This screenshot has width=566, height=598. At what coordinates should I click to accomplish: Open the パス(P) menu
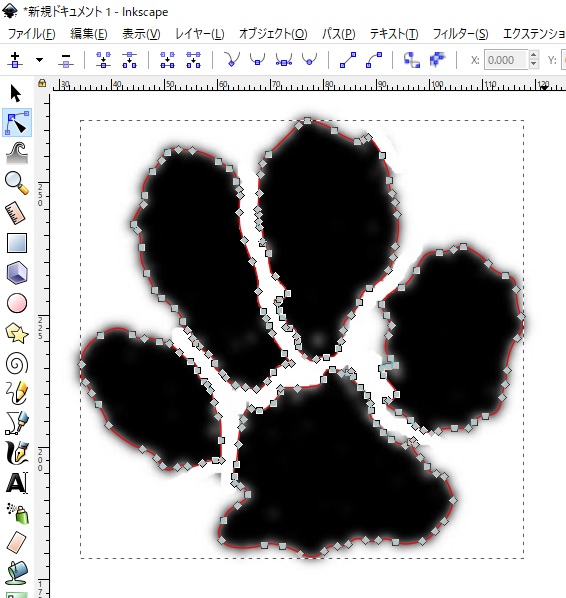[x=338, y=34]
